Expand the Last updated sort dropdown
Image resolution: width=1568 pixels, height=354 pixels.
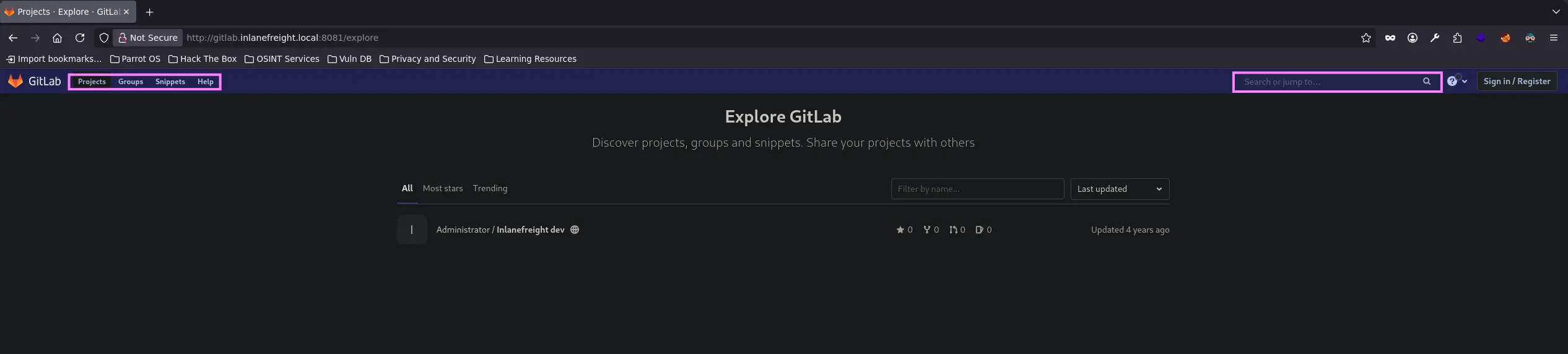coord(1120,189)
